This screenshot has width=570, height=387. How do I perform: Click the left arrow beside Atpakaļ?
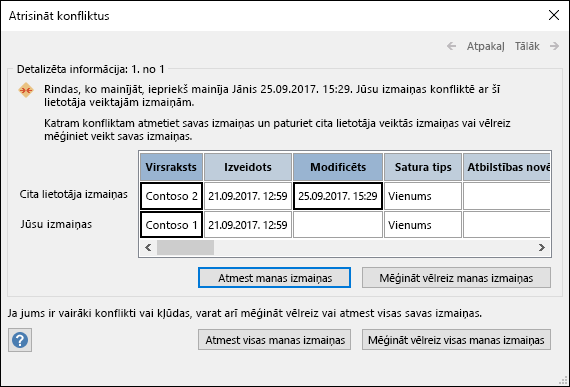point(451,46)
